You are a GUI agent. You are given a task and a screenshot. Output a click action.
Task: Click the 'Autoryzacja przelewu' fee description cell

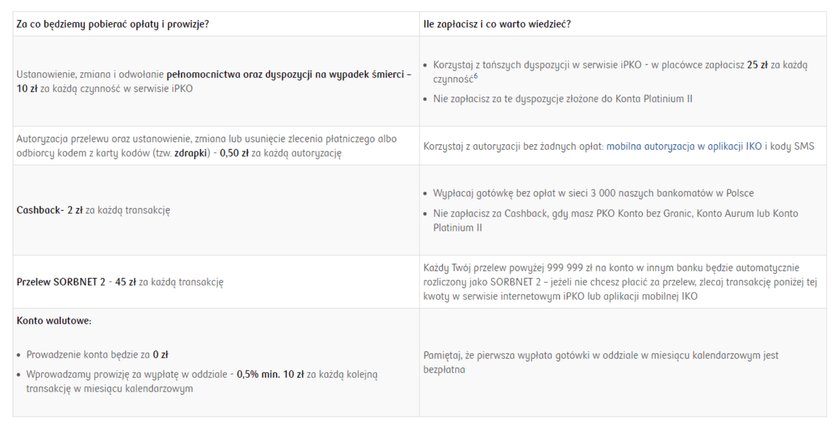coord(216,146)
